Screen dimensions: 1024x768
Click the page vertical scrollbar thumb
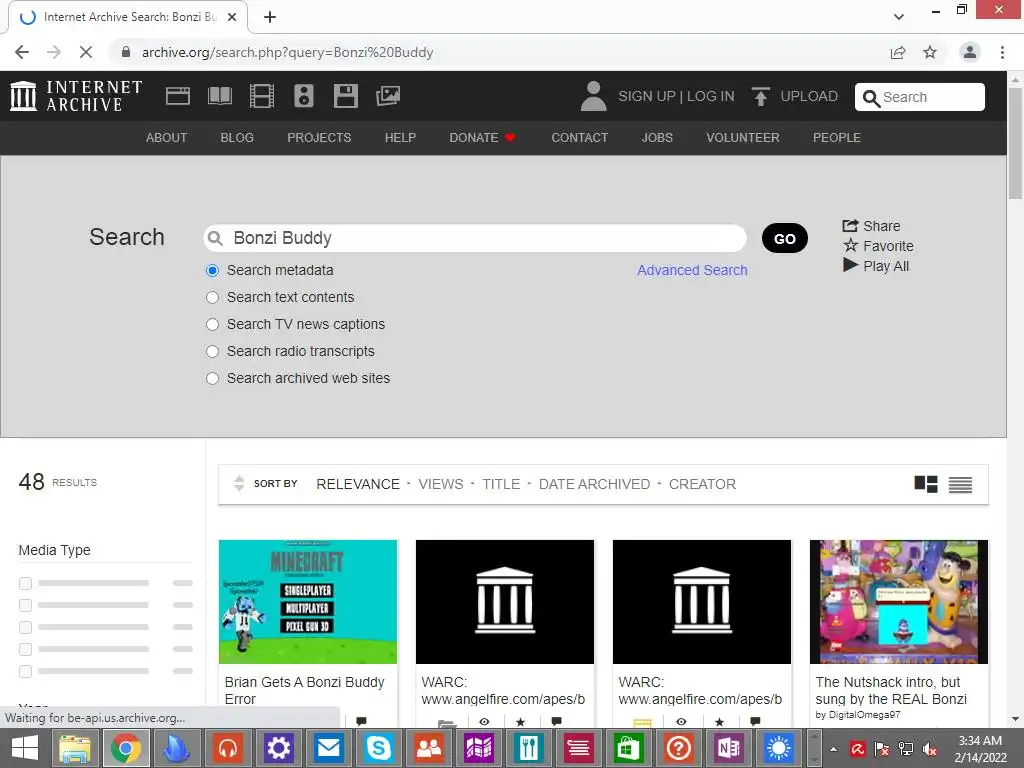(x=1015, y=143)
